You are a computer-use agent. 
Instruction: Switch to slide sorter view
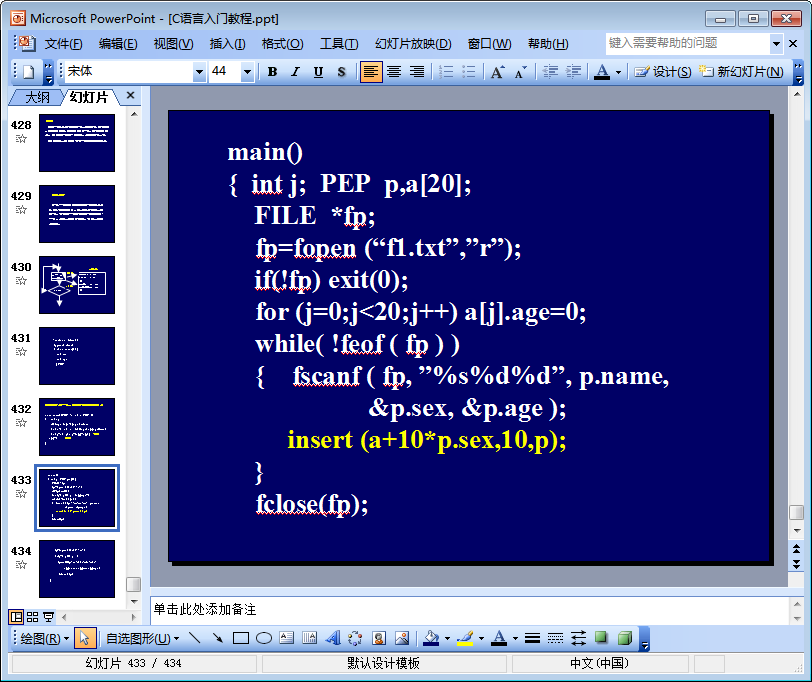(33, 617)
